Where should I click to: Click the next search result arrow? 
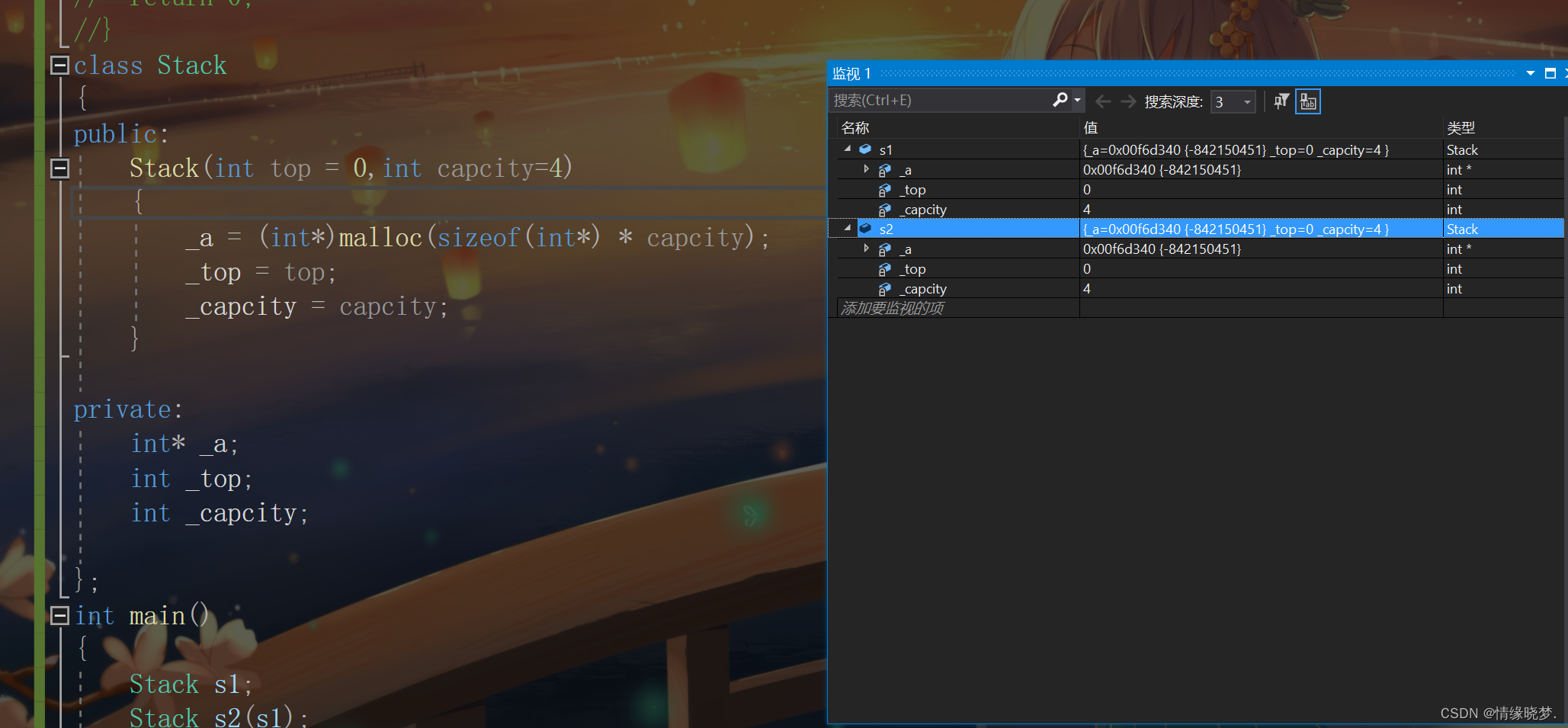pos(1128,101)
